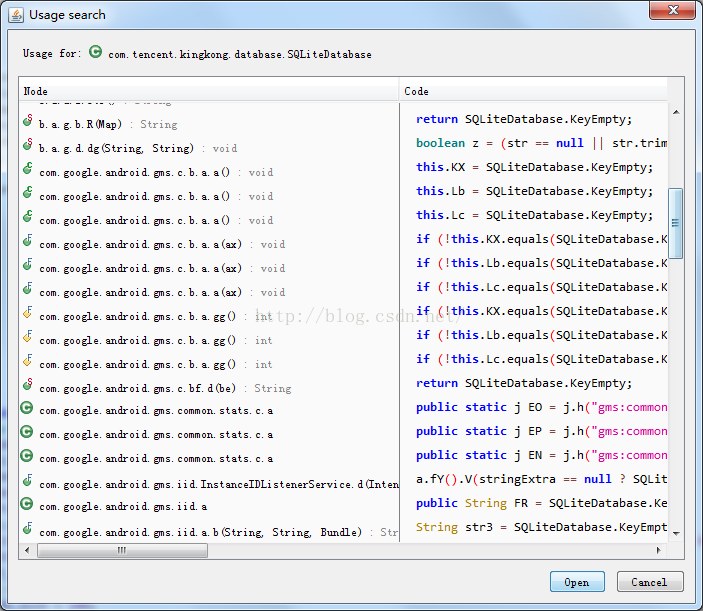Click the icon beside iid.a.b(String, String, Bundle)
703x611 pixels.
tap(28, 531)
